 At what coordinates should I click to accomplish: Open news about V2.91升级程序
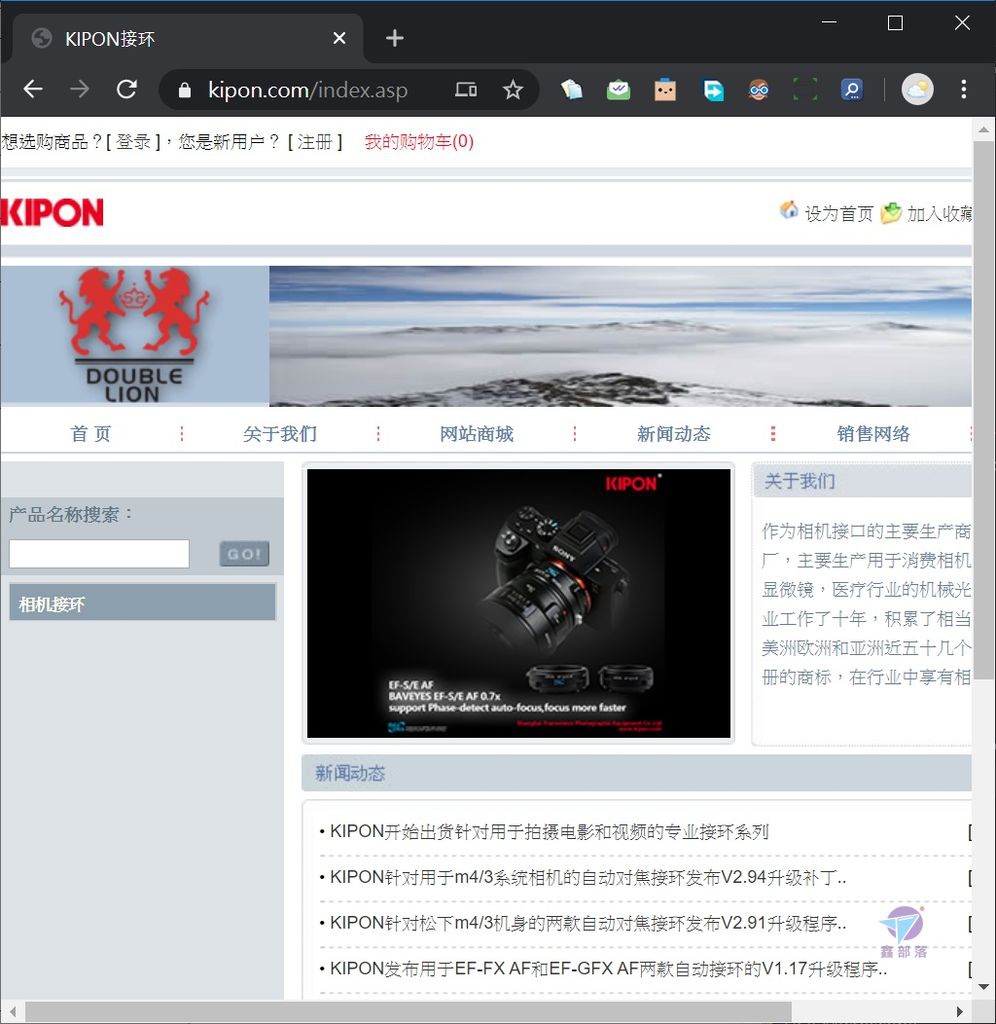pyautogui.click(x=588, y=923)
